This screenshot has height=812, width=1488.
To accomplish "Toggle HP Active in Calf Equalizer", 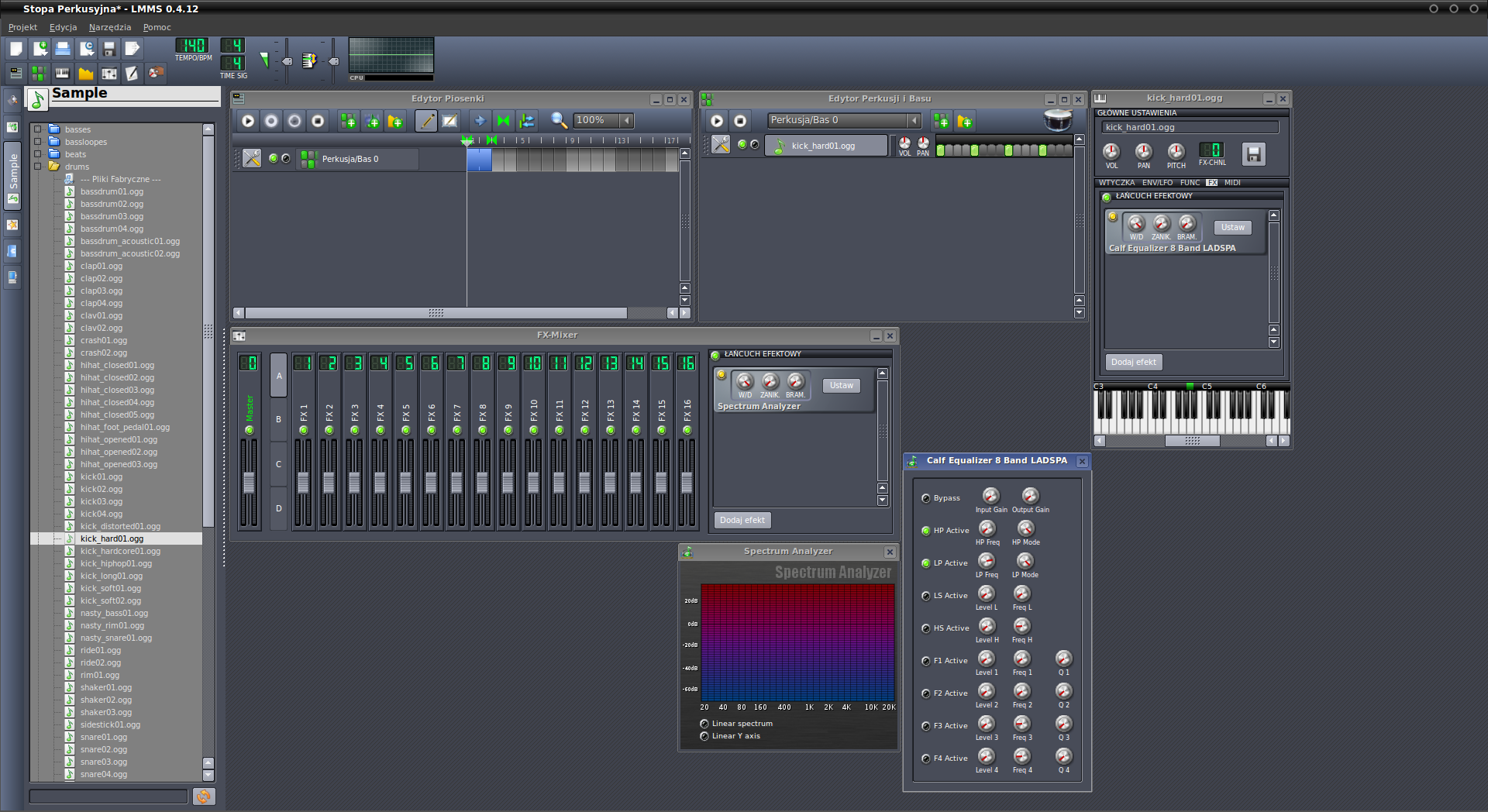I will [925, 531].
